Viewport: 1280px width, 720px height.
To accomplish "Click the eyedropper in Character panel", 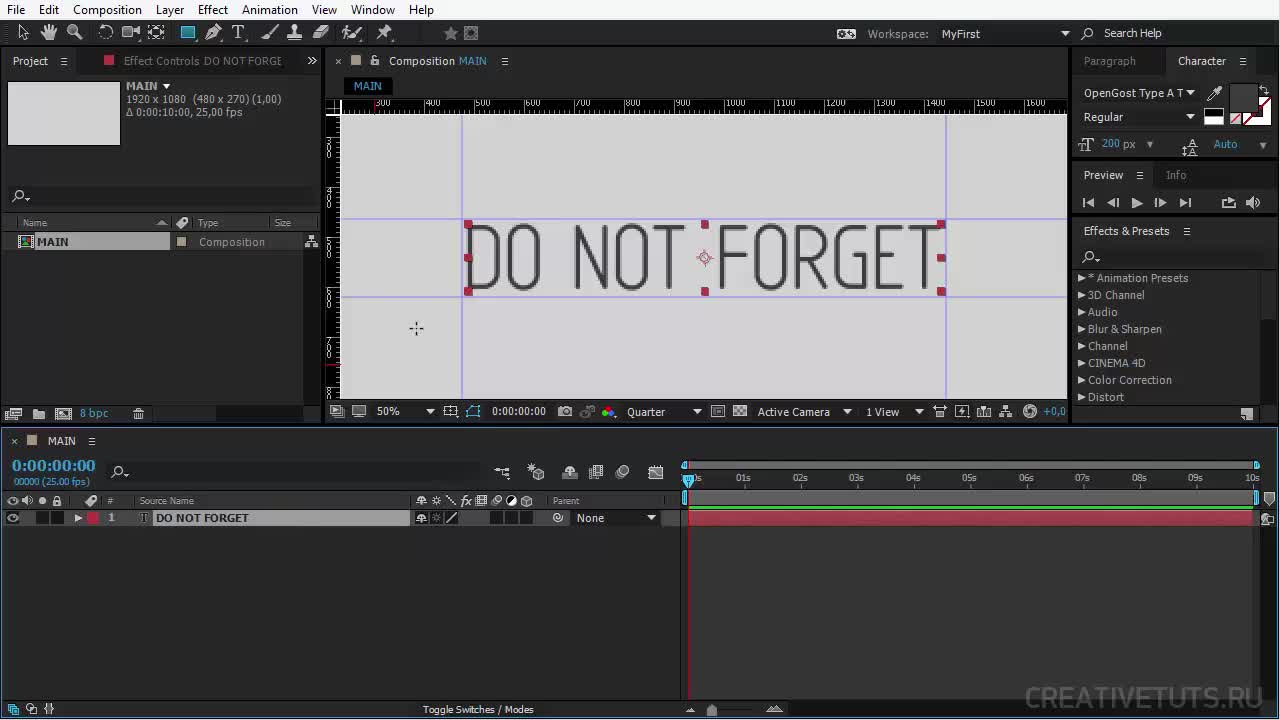I will coord(1215,93).
